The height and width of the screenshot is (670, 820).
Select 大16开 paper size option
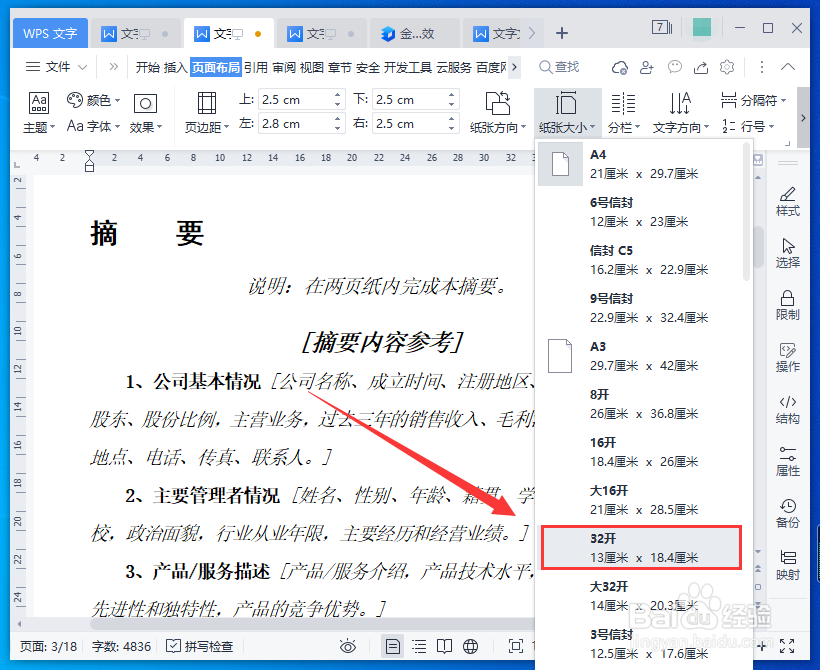click(643, 500)
